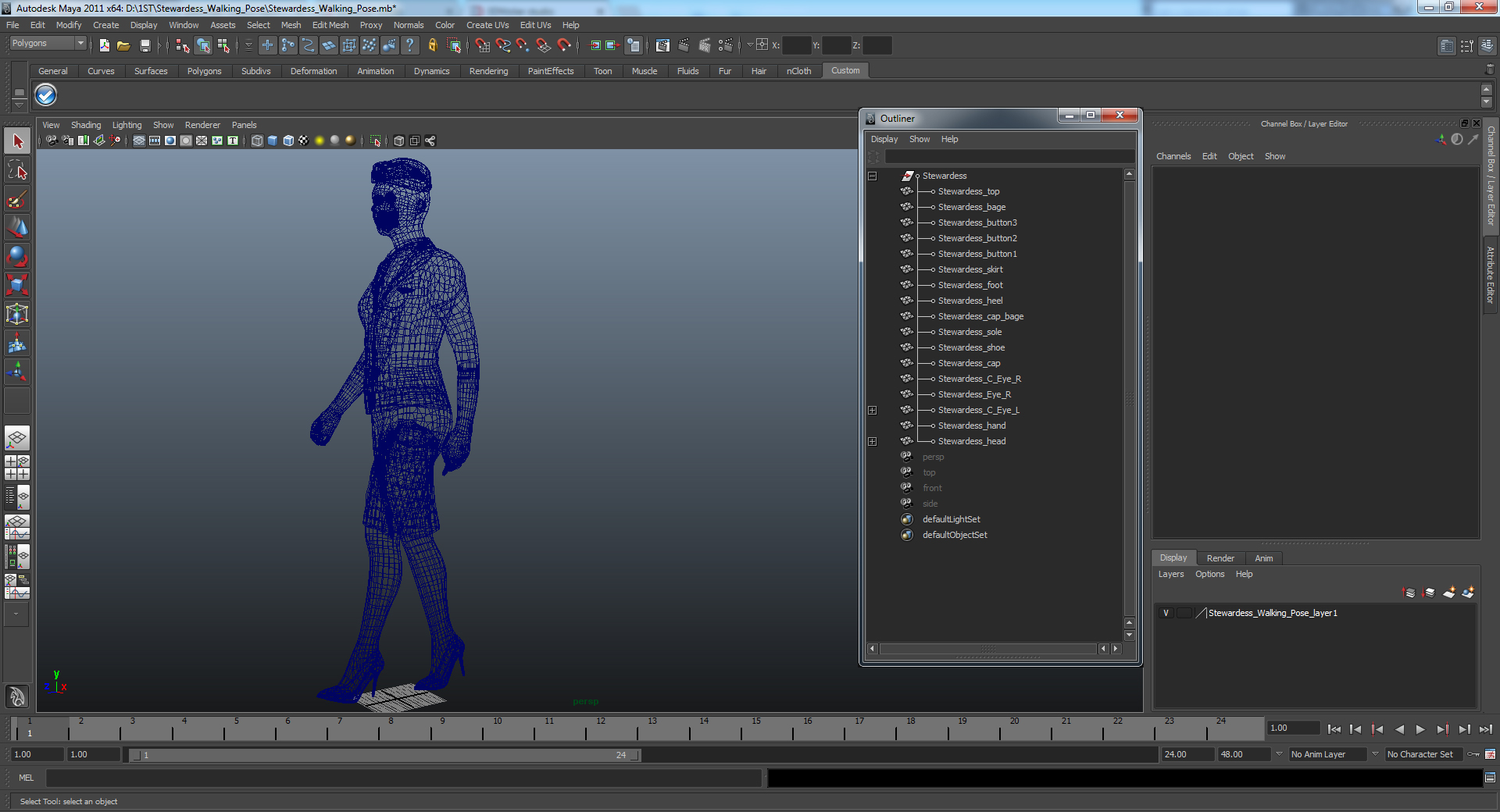Click the current frame input field
The image size is (1500, 812).
click(x=1293, y=728)
